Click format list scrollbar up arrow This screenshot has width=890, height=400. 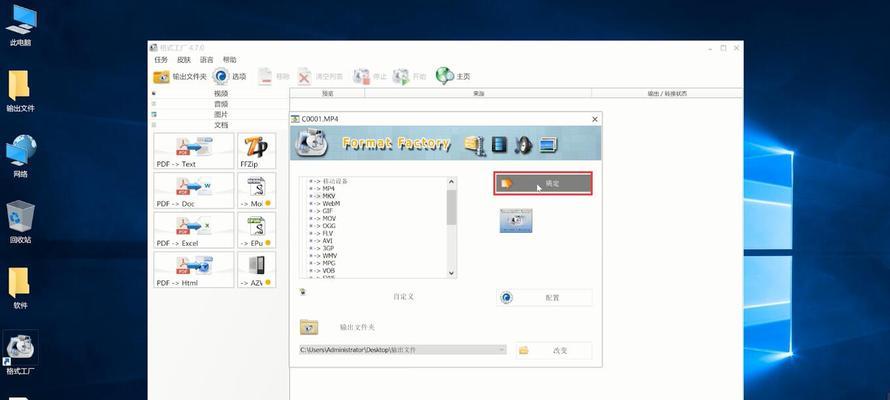pyautogui.click(x=452, y=182)
